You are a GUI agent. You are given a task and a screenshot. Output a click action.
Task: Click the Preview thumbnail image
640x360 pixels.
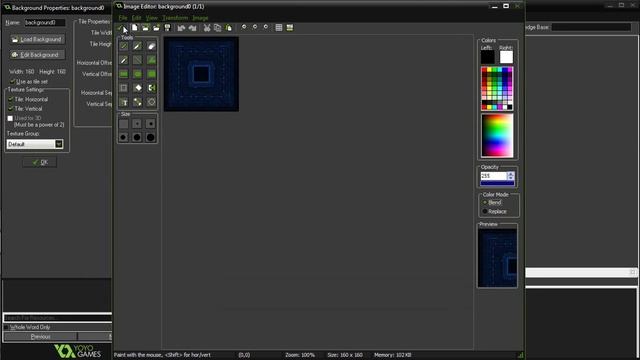(497, 258)
